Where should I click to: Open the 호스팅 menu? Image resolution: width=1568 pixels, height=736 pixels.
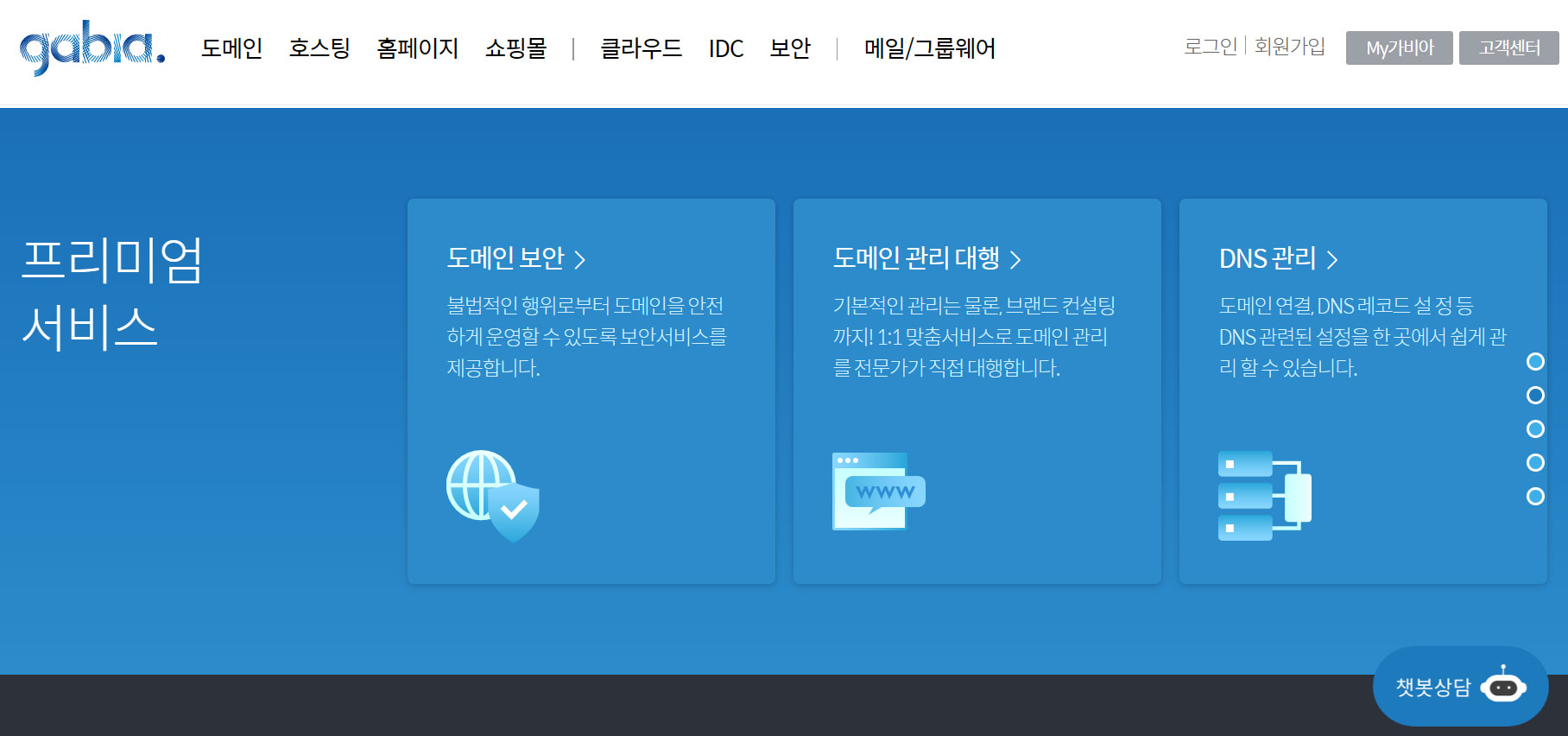point(319,48)
